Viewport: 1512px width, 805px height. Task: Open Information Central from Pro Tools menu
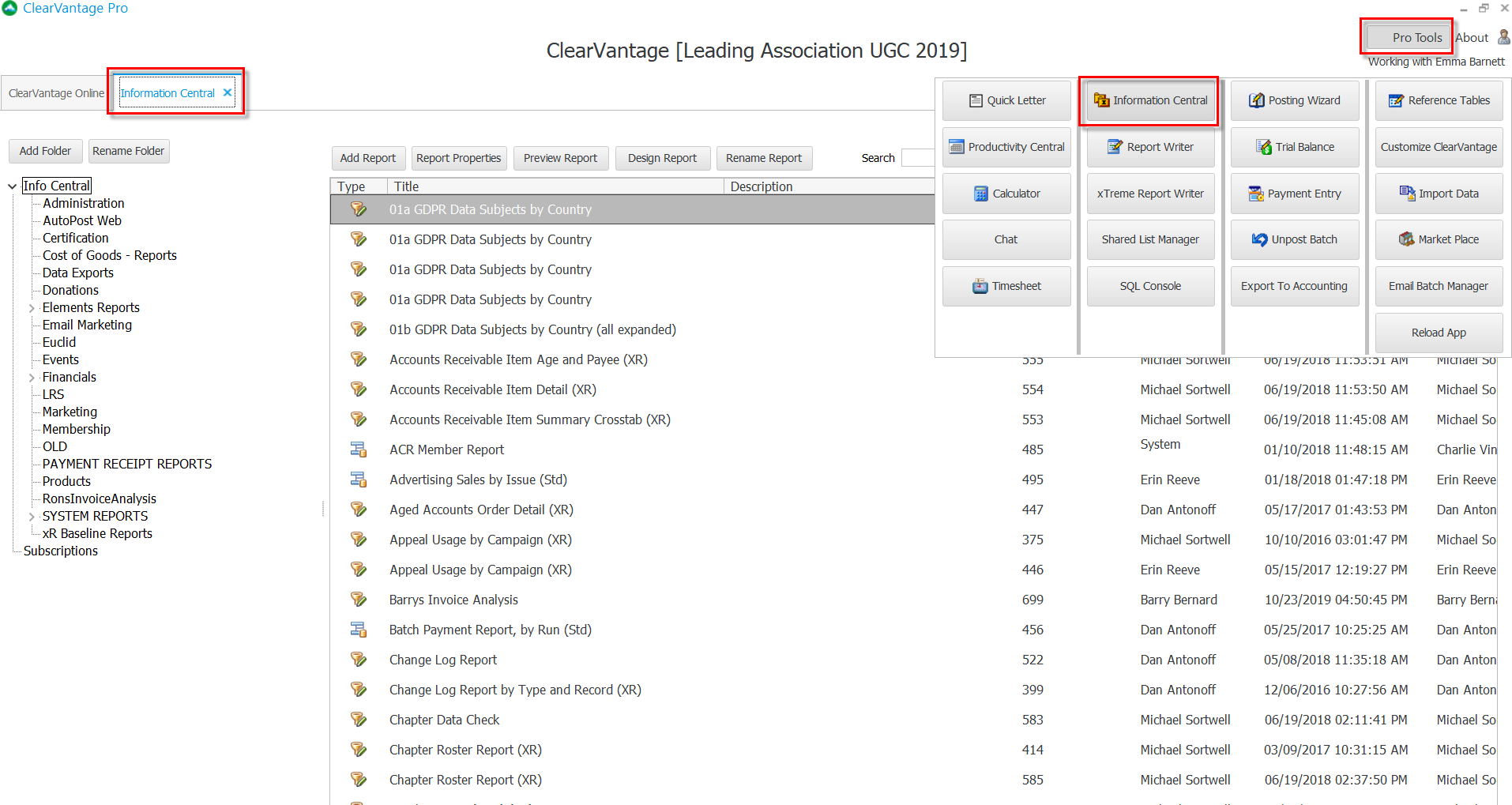point(1150,100)
